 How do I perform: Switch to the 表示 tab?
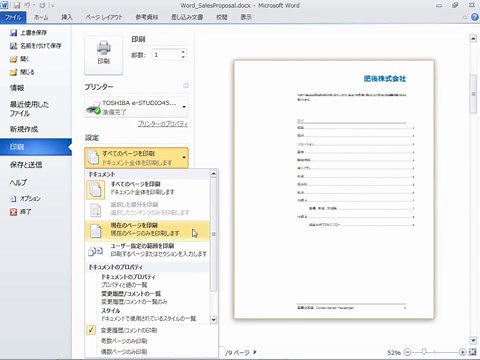pos(246,17)
